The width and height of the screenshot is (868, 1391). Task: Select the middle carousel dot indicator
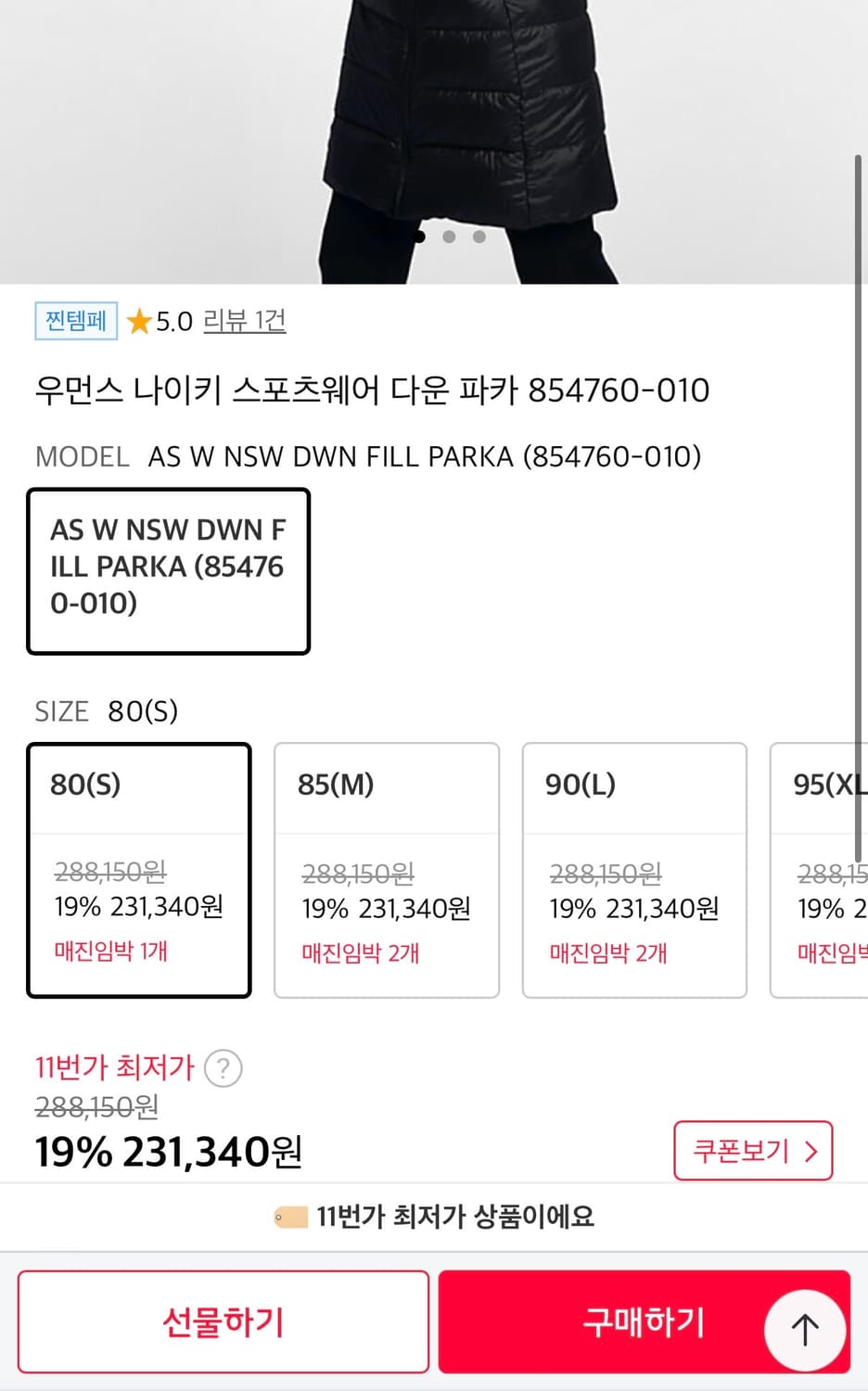(451, 236)
